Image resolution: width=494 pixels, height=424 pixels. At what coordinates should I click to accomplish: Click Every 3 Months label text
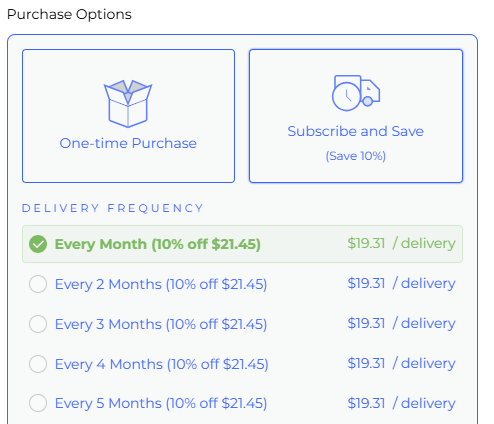161,324
